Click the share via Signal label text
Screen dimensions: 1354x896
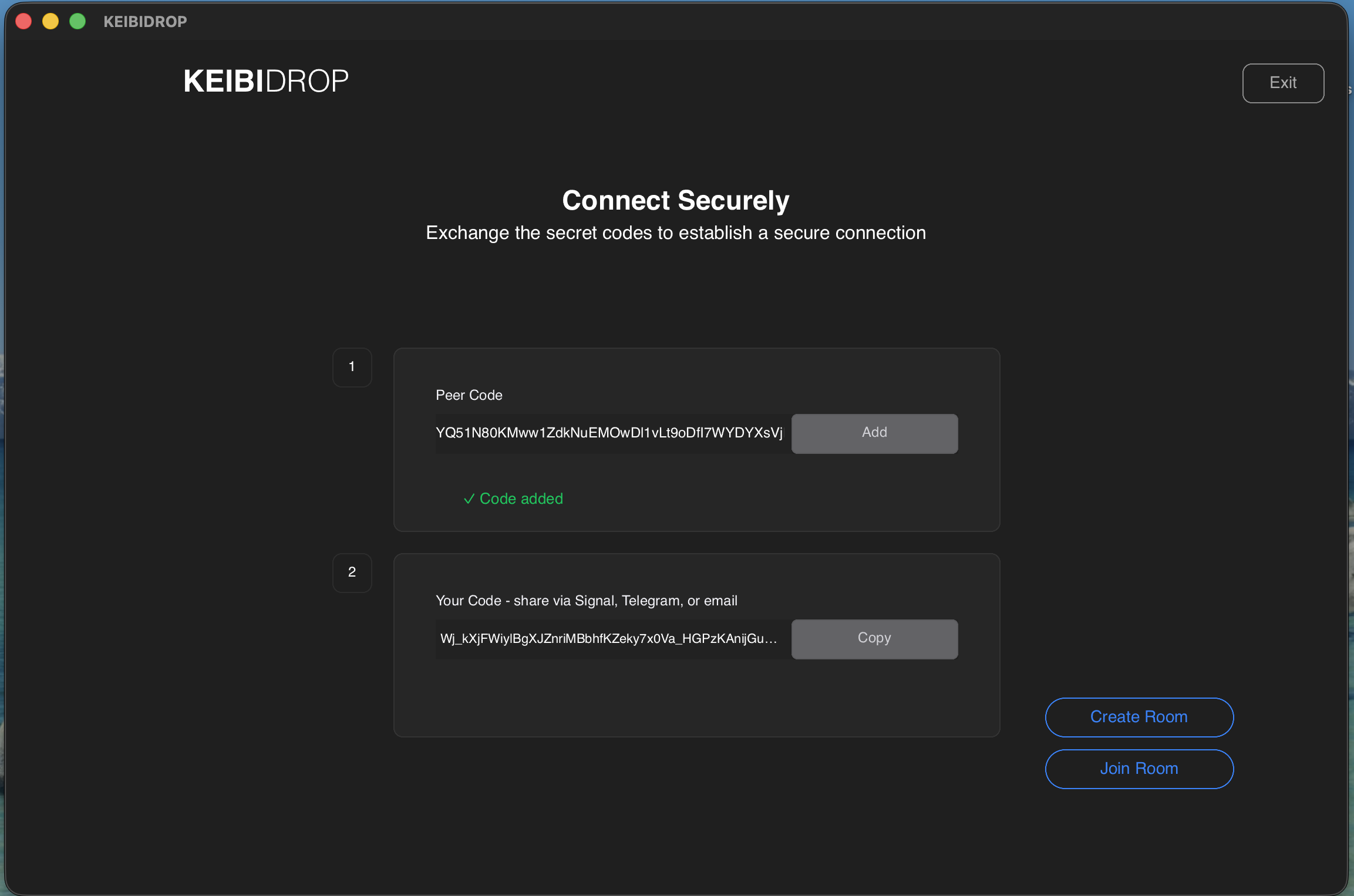(x=586, y=600)
